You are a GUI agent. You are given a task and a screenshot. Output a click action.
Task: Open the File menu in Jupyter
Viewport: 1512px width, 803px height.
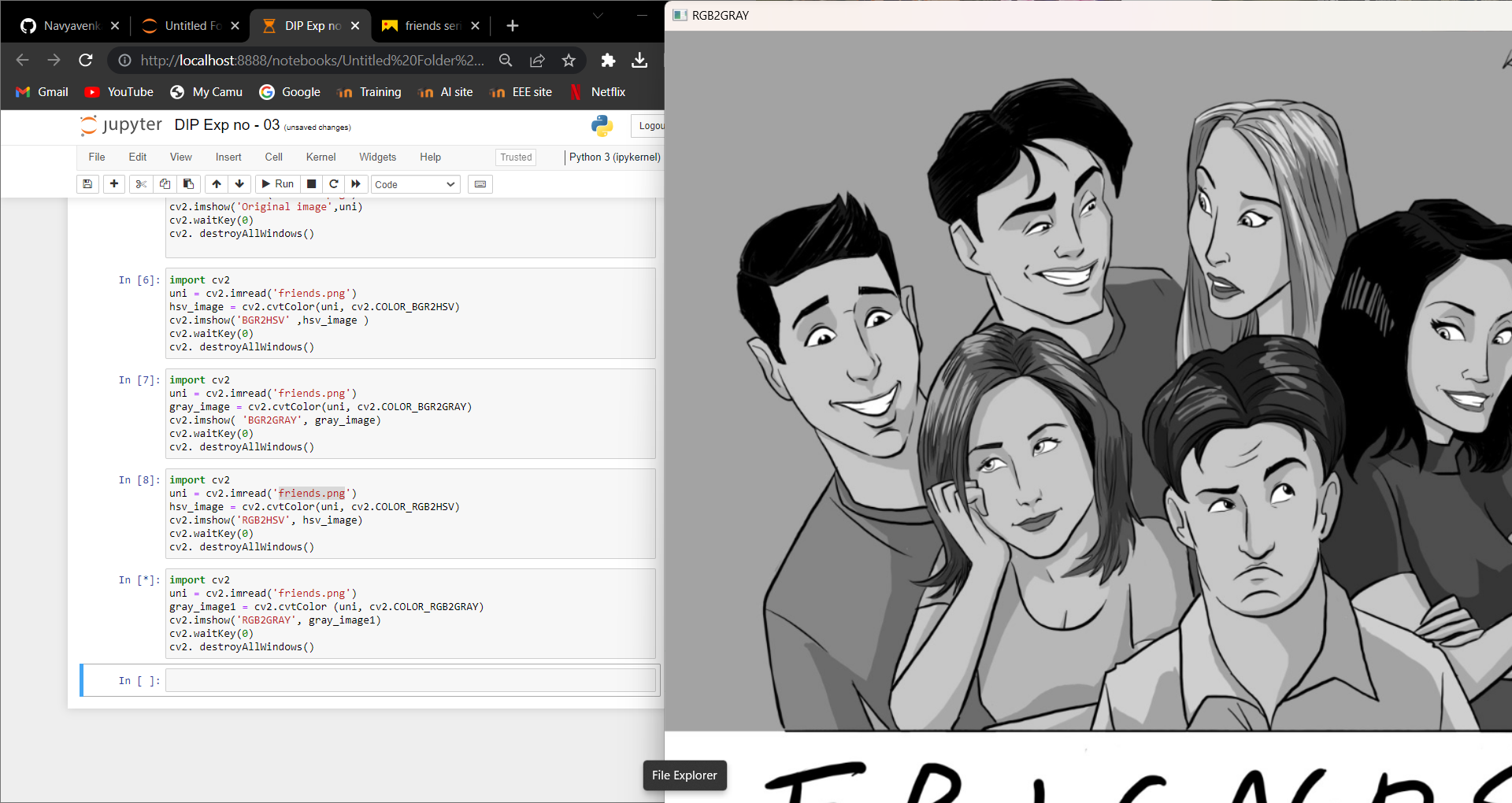point(97,157)
